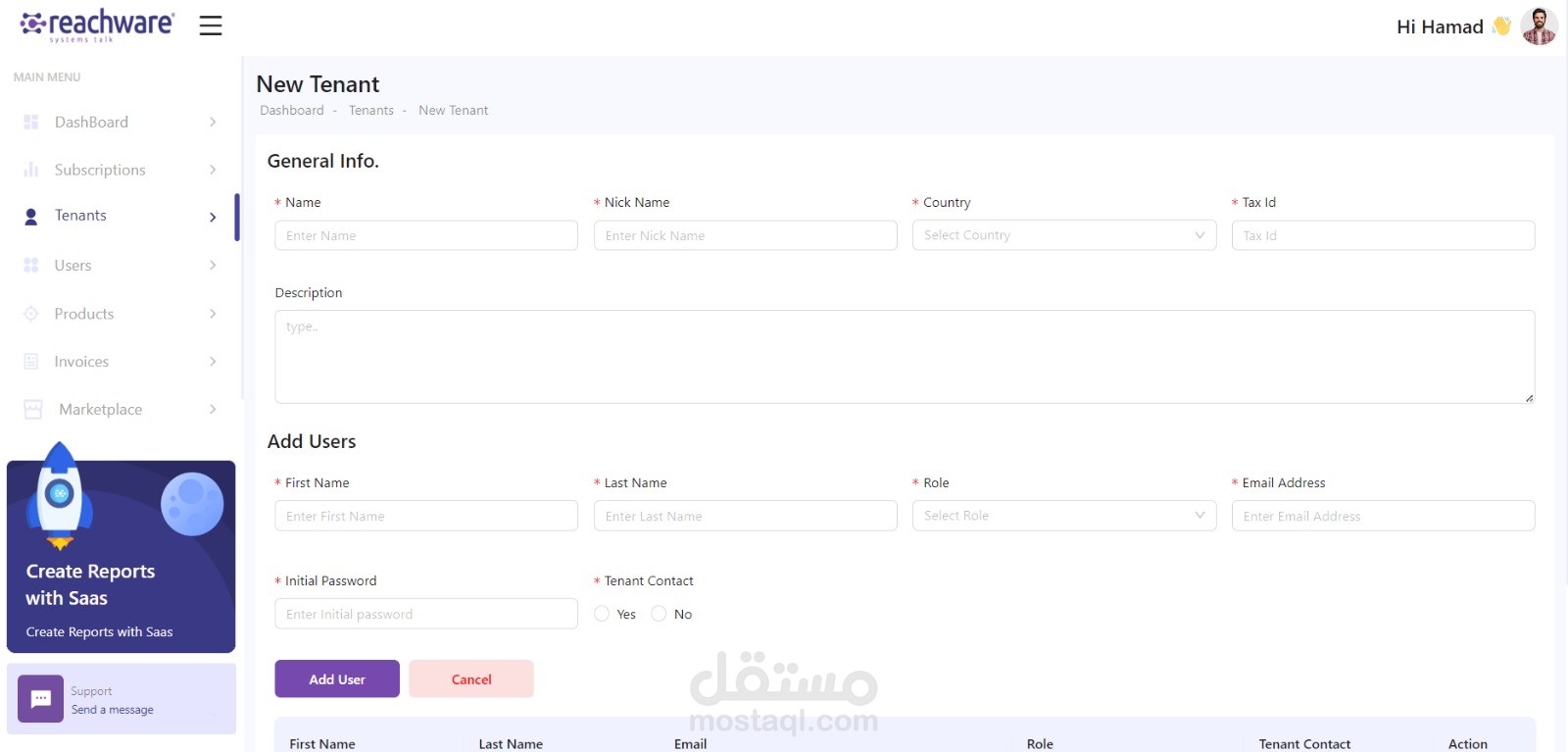Toggle the hamburger menu icon
Screen dimensions: 1568x752
[x=211, y=25]
